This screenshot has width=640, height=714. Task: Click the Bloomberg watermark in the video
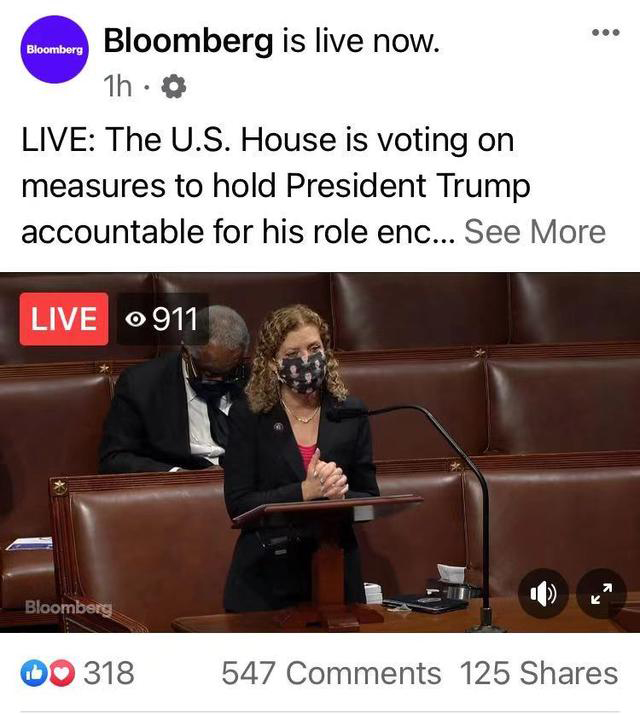click(x=68, y=607)
